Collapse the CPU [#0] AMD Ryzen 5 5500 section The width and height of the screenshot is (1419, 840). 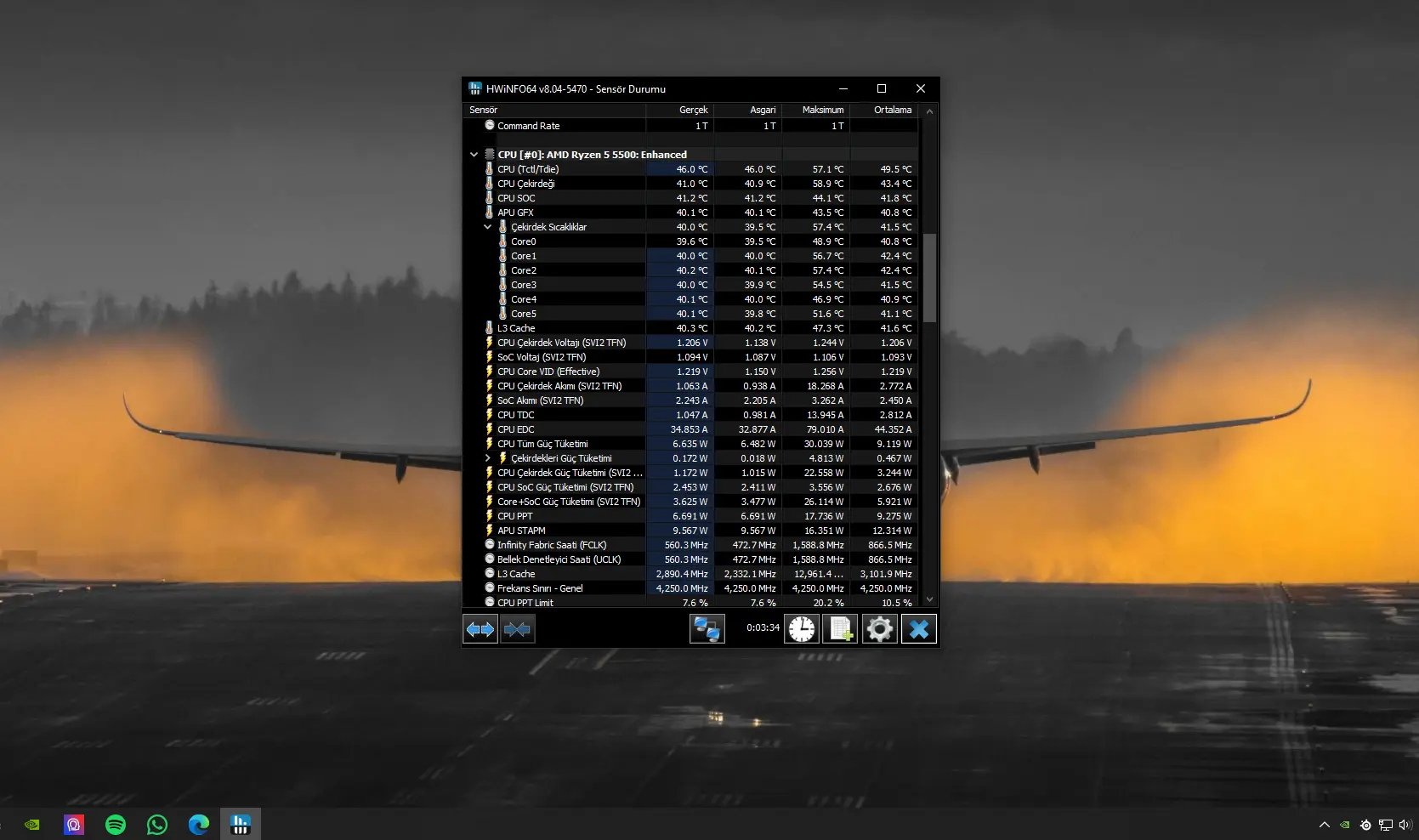[x=474, y=155]
